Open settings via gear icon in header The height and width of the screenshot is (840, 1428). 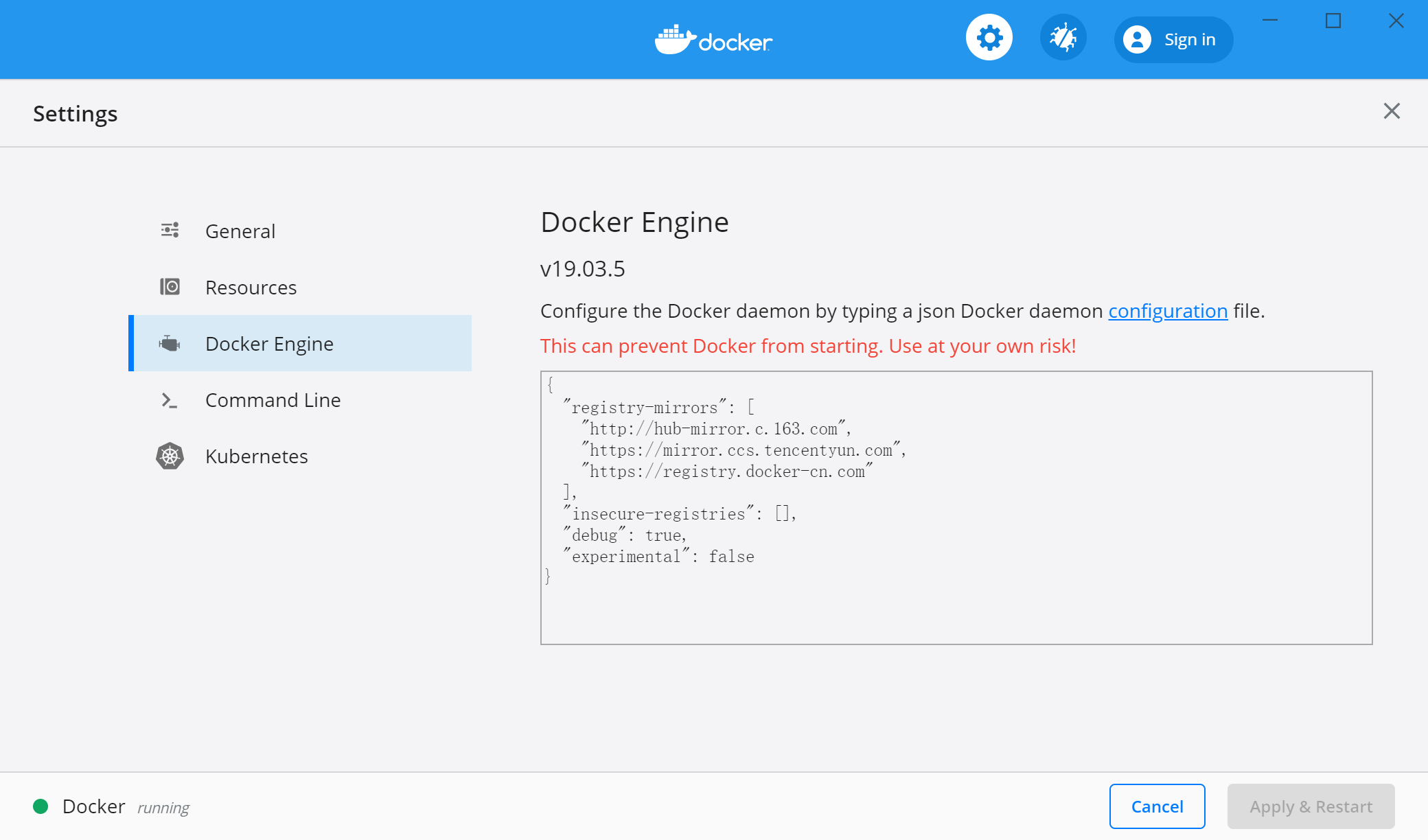[x=989, y=38]
